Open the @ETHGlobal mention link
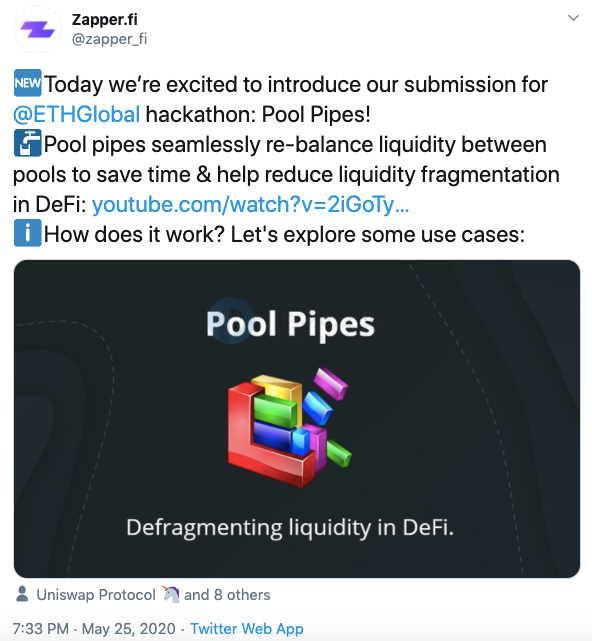Viewport: 592px width, 641px height. pyautogui.click(x=77, y=114)
